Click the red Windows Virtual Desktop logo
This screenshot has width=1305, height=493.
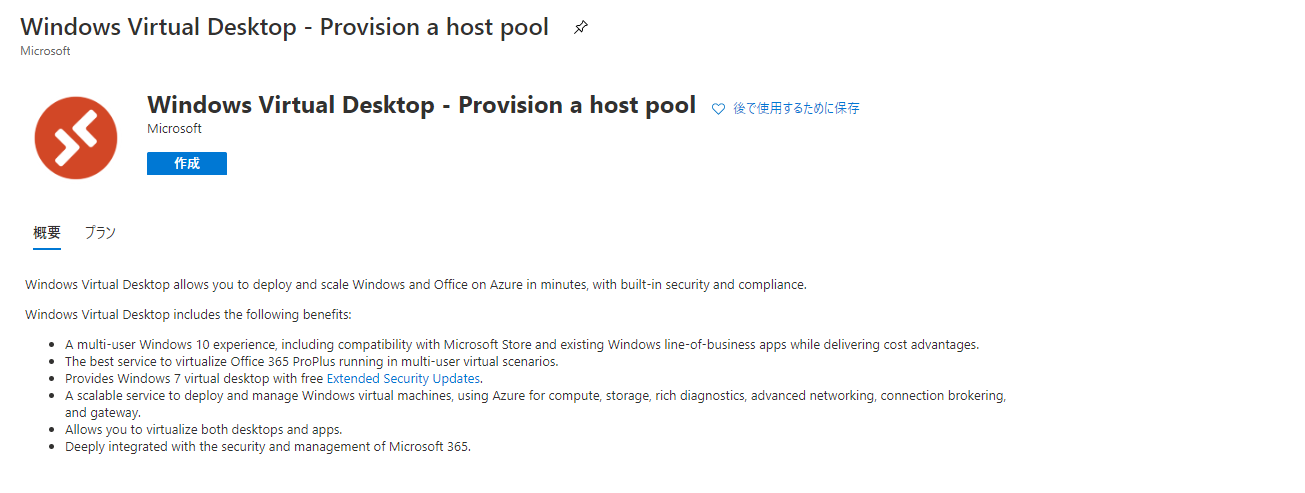click(77, 138)
